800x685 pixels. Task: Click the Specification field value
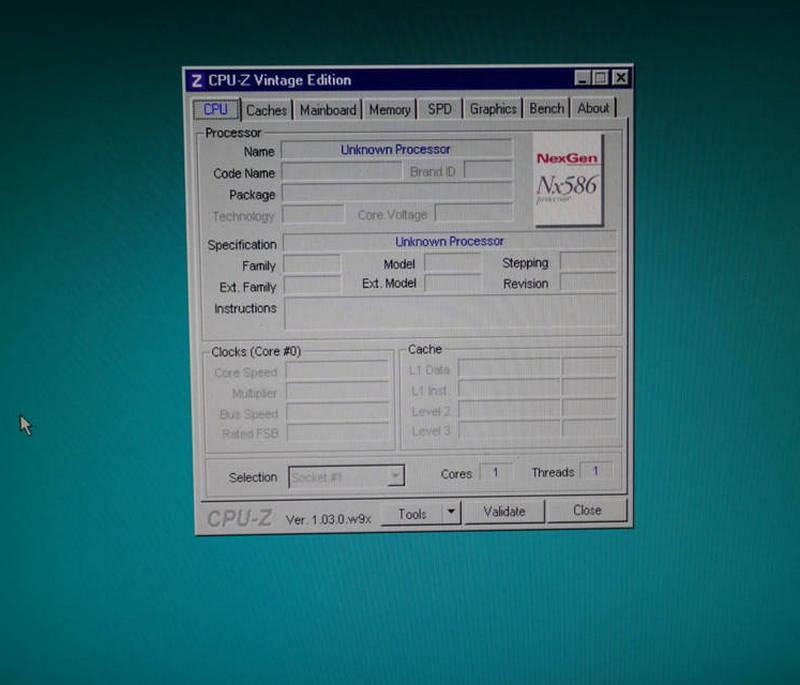click(449, 241)
